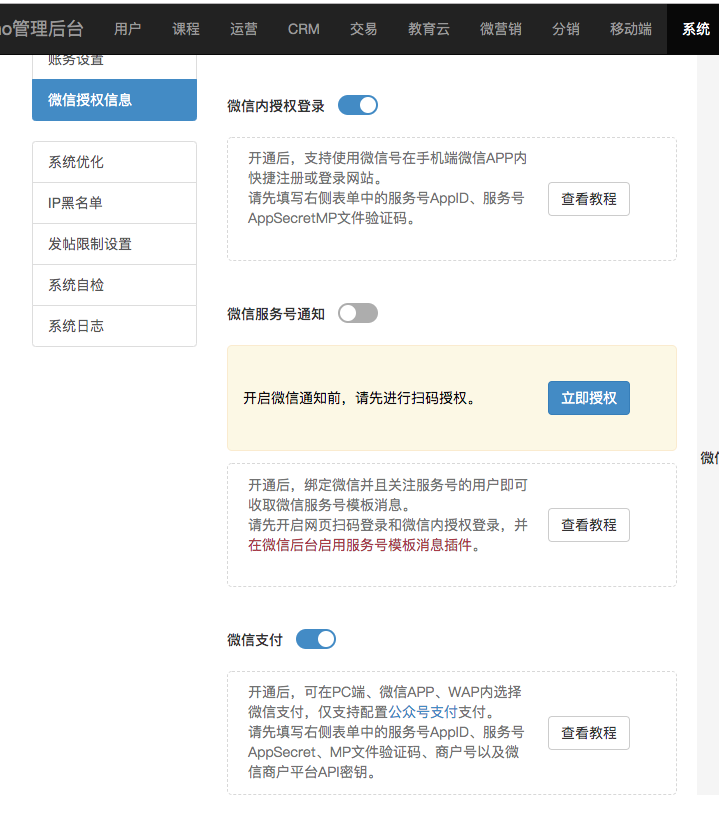Toggle the 微信内授权登录 switch
The width and height of the screenshot is (719, 813).
tap(357, 105)
